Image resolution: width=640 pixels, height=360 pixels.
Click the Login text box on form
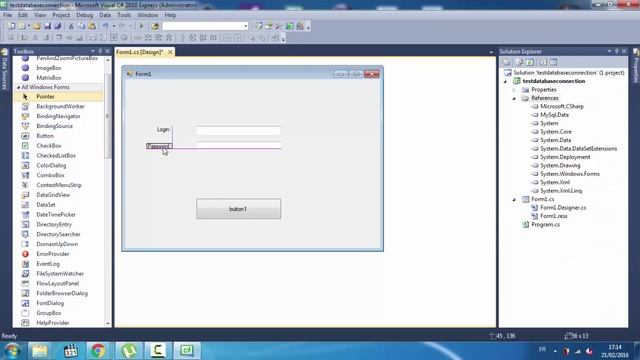(238, 131)
